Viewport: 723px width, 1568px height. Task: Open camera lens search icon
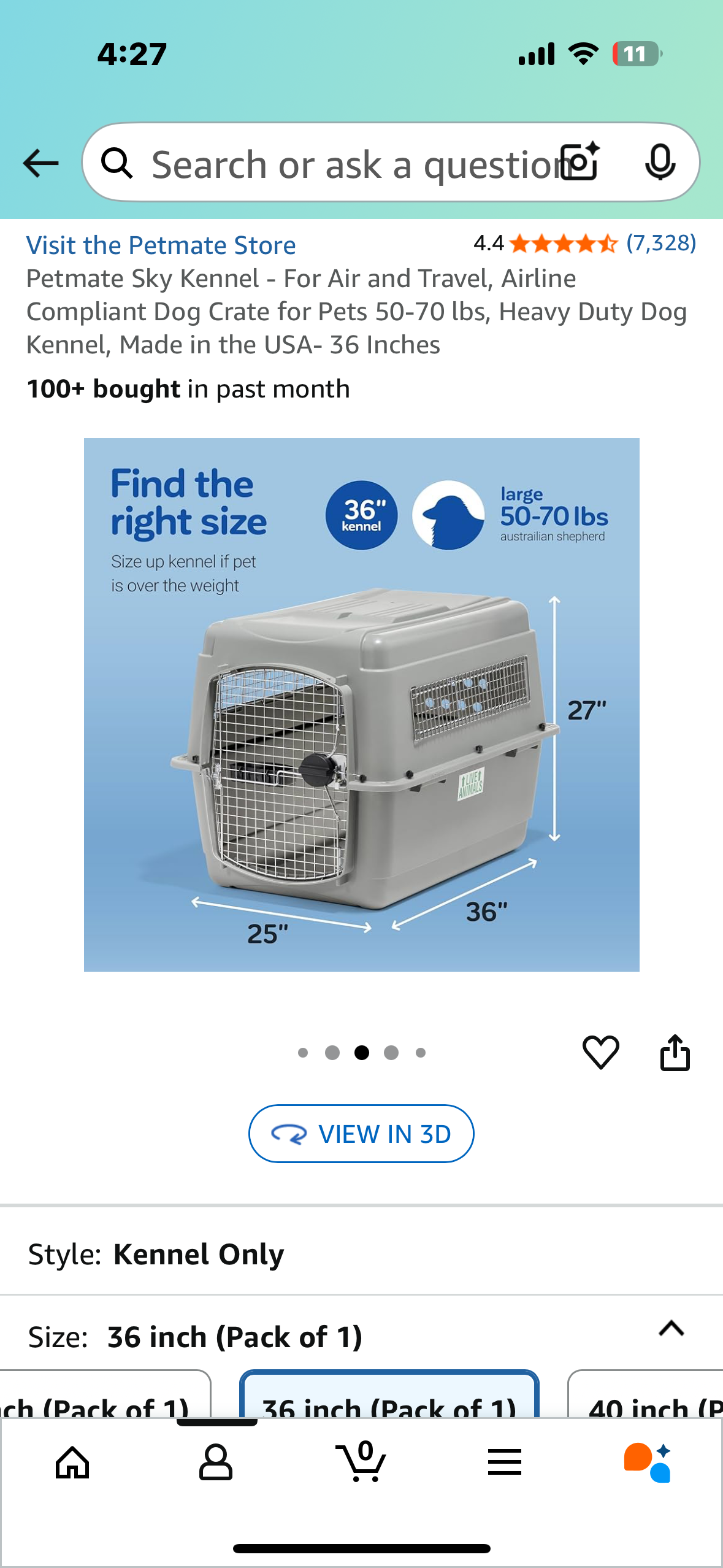point(580,162)
